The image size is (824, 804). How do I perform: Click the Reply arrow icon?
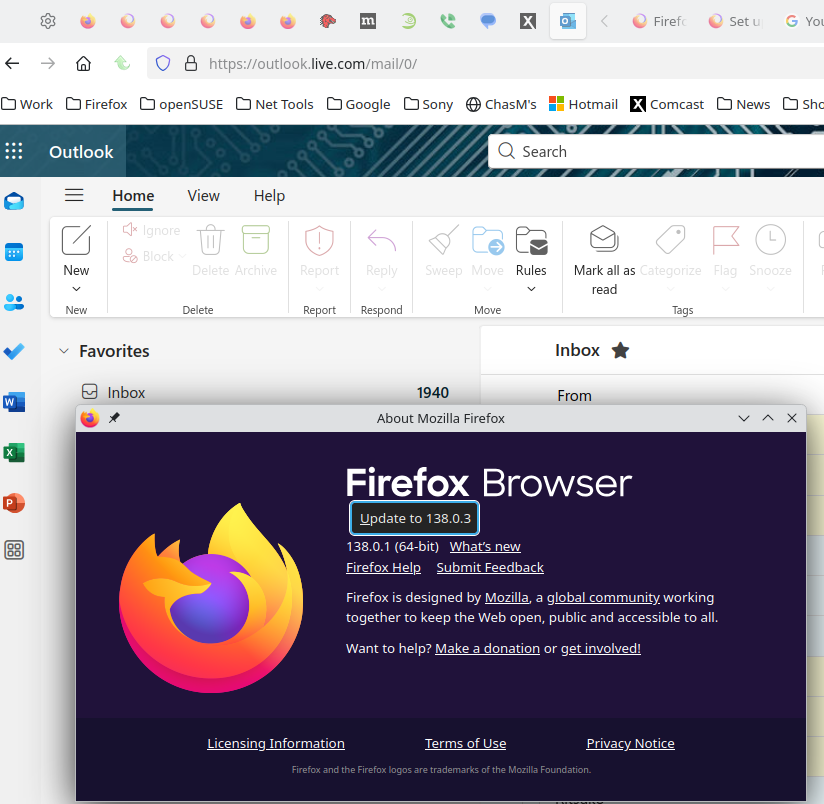point(382,240)
